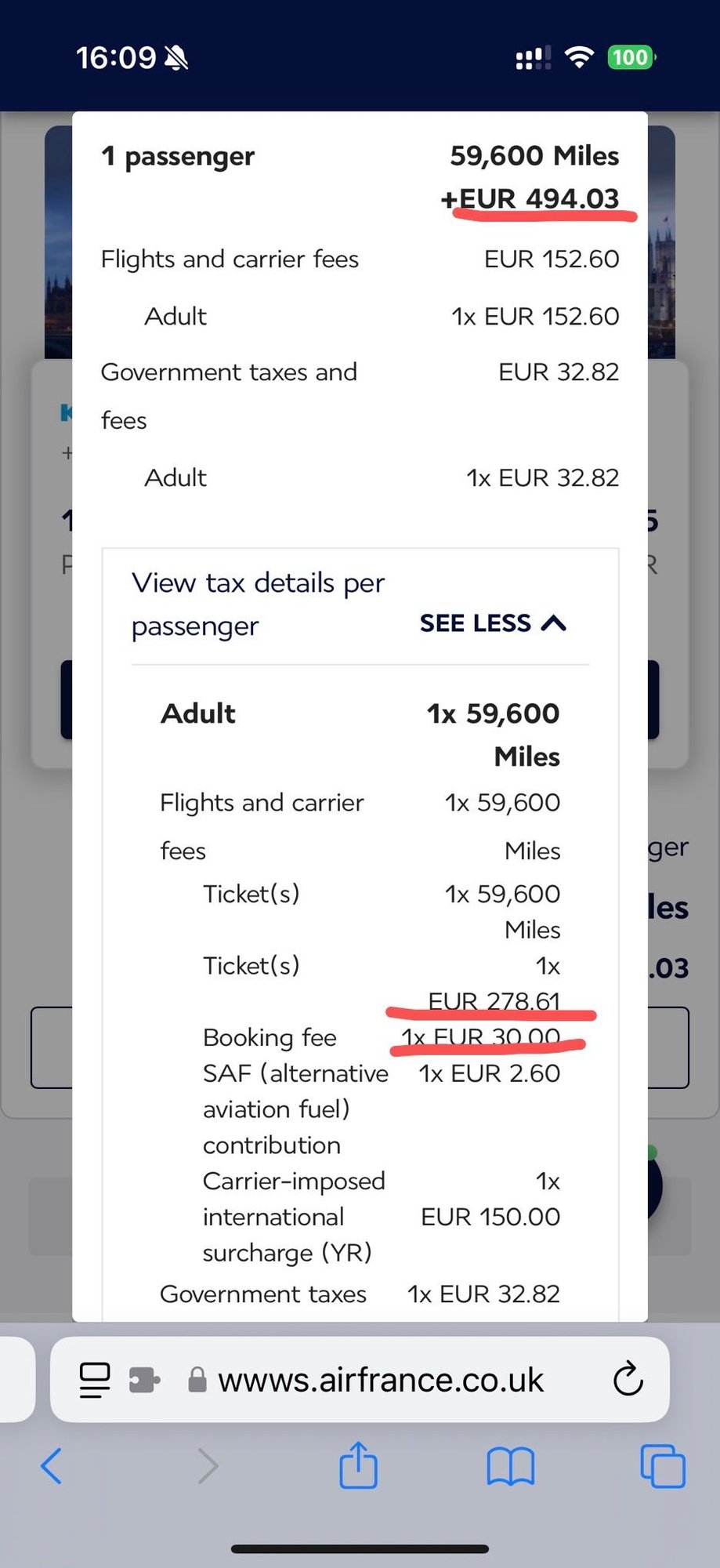Tap the Safari back arrow
Viewport: 720px width, 1568px height.
pyautogui.click(x=52, y=1465)
